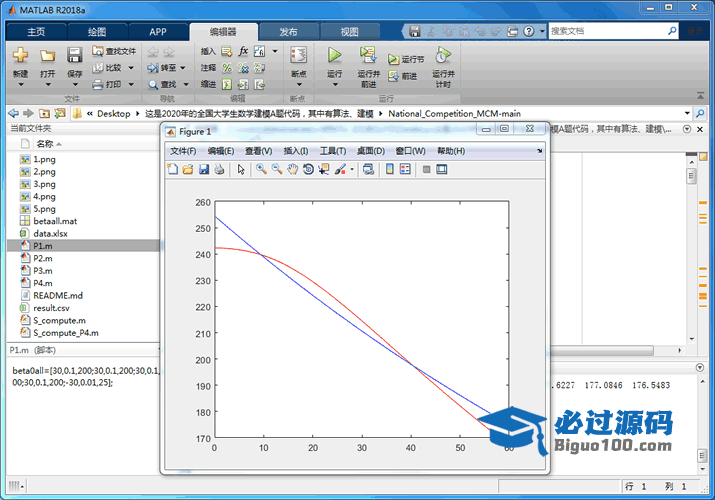Click Show Plot Tools and Dock Figure

441,170
